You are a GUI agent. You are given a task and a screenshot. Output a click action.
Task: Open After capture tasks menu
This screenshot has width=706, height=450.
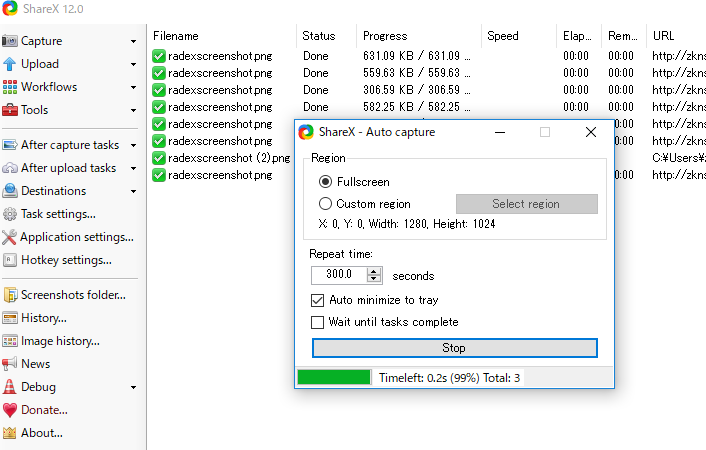click(70, 145)
